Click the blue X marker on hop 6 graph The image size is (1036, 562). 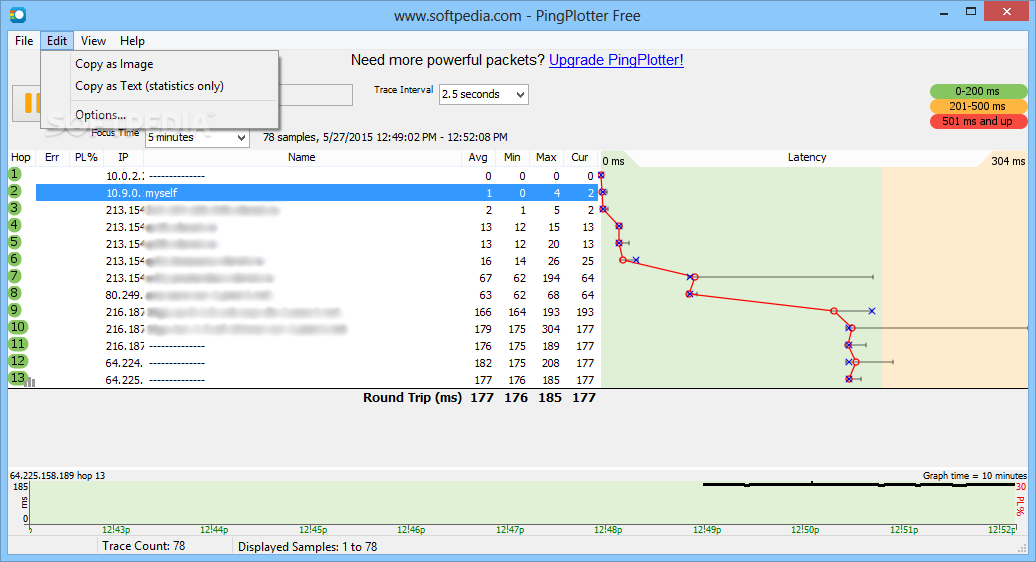[x=636, y=260]
